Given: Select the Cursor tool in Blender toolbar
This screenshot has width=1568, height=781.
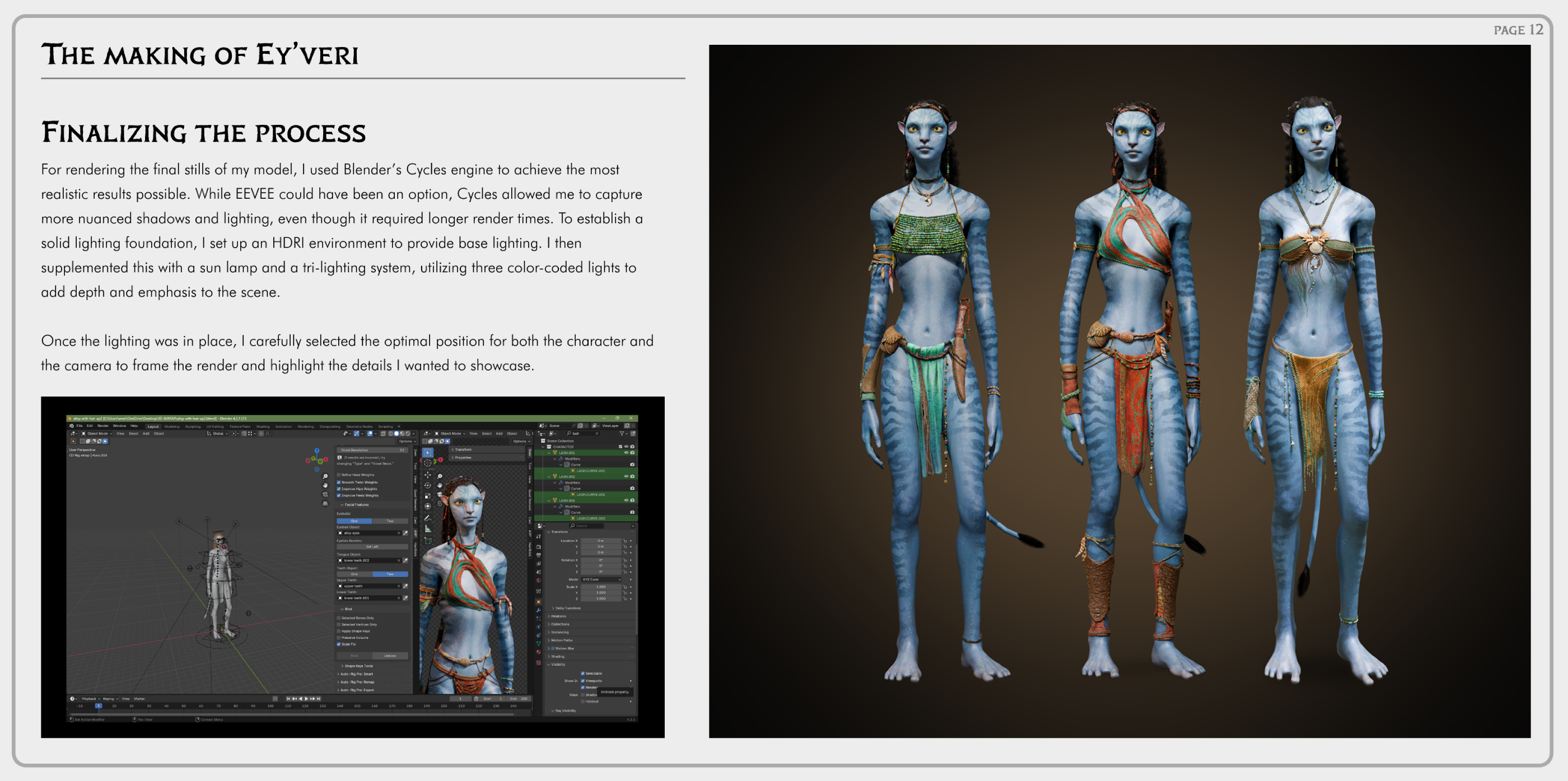Looking at the screenshot, I should pyautogui.click(x=428, y=463).
